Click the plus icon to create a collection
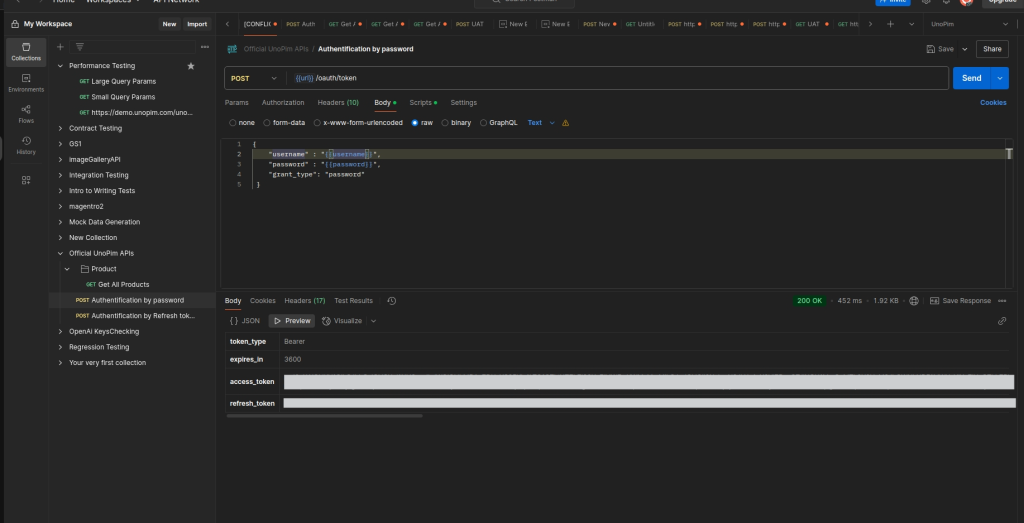The image size is (1024, 523). pos(60,47)
